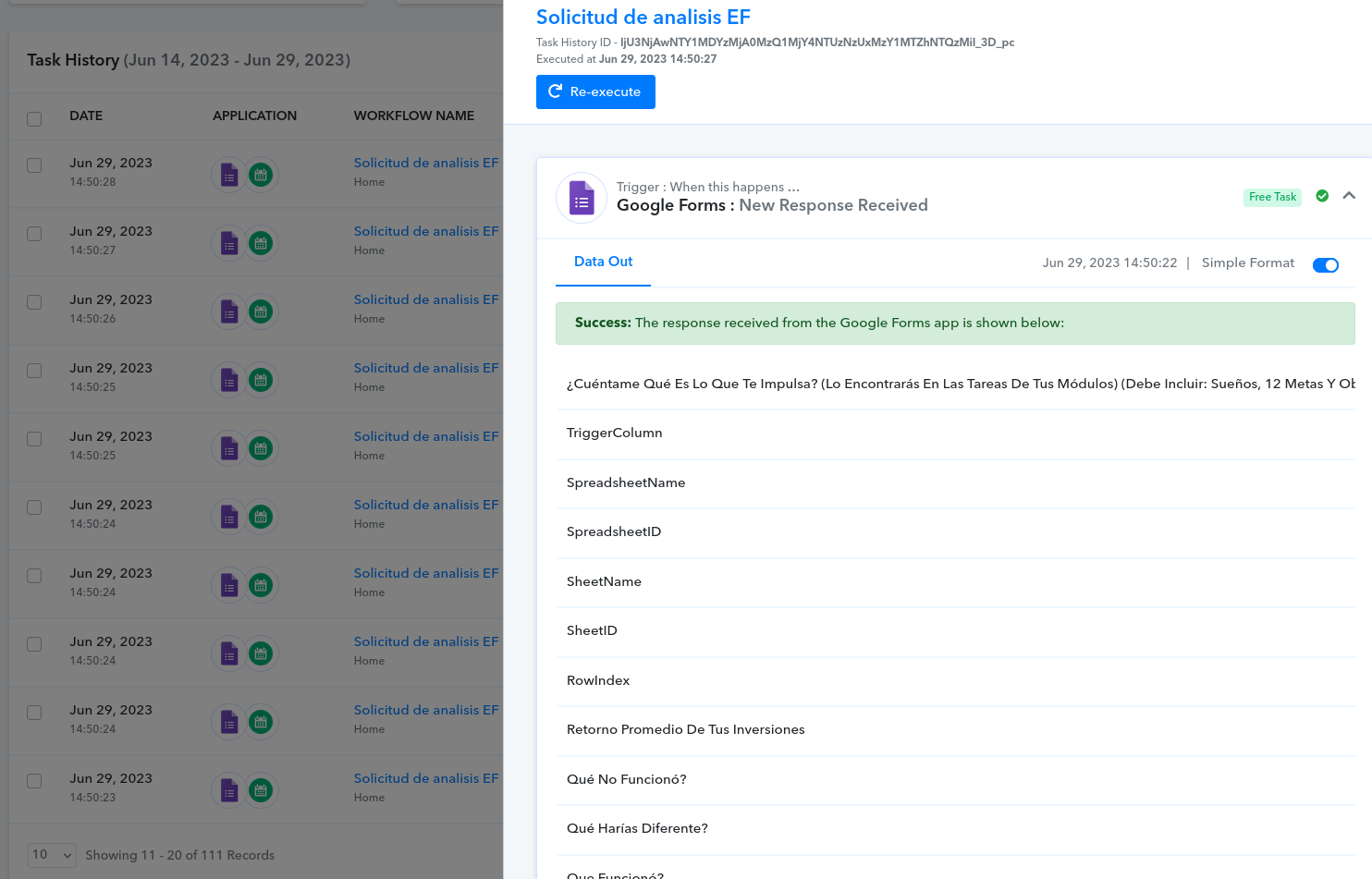The width and height of the screenshot is (1372, 879).
Task: Click Google Forms icon in the 14:50:28 row
Action: tap(229, 175)
